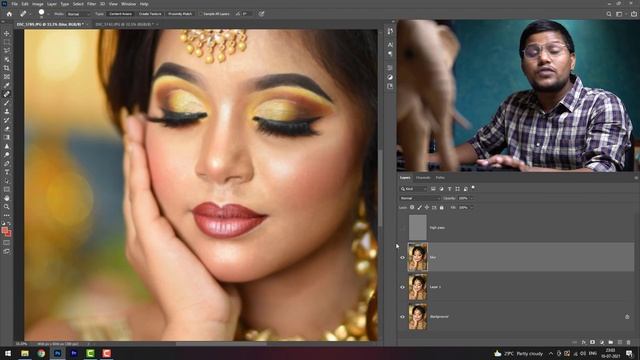Viewport: 640px width, 360px height.
Task: Open the File menu
Action: pos(14,4)
